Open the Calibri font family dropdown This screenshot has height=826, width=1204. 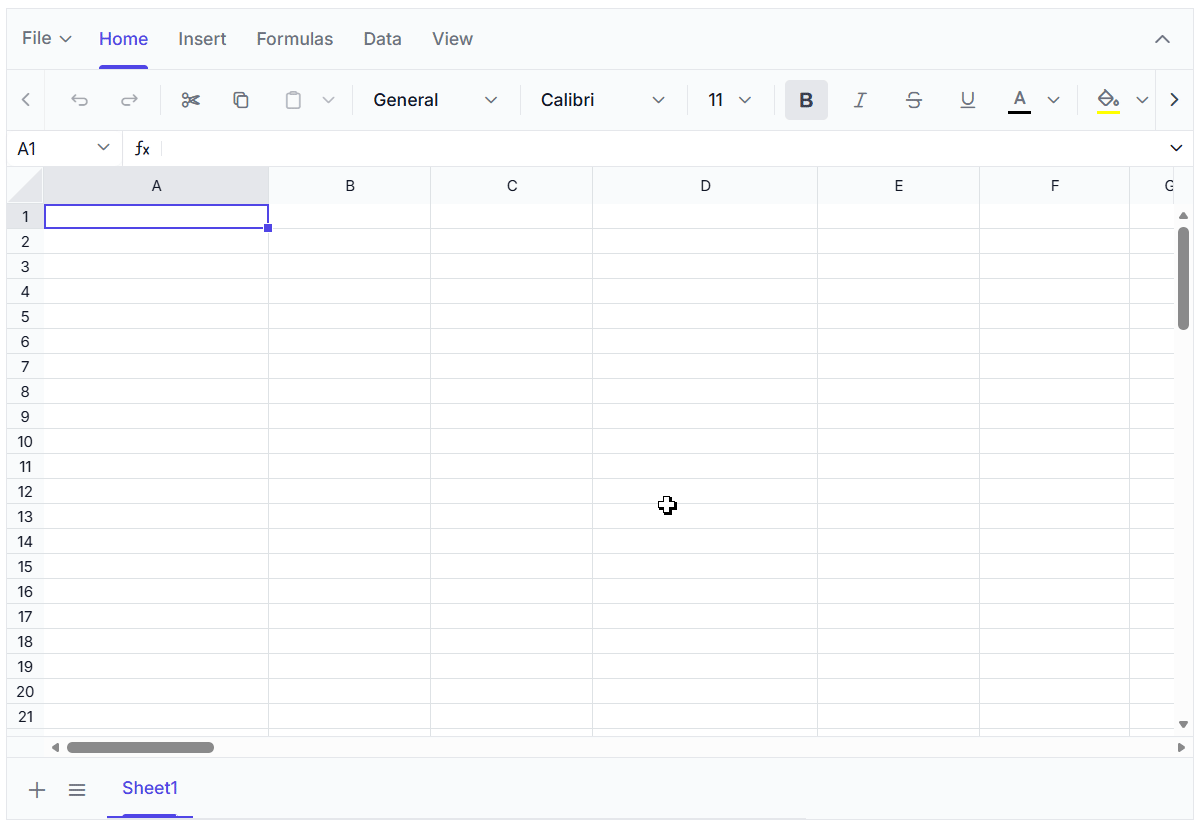(603, 100)
